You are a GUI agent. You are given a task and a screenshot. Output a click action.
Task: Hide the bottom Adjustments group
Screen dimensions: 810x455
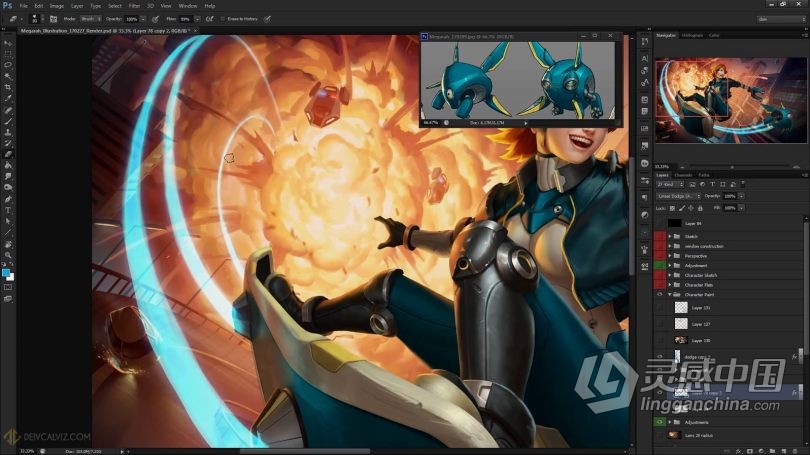click(x=660, y=422)
